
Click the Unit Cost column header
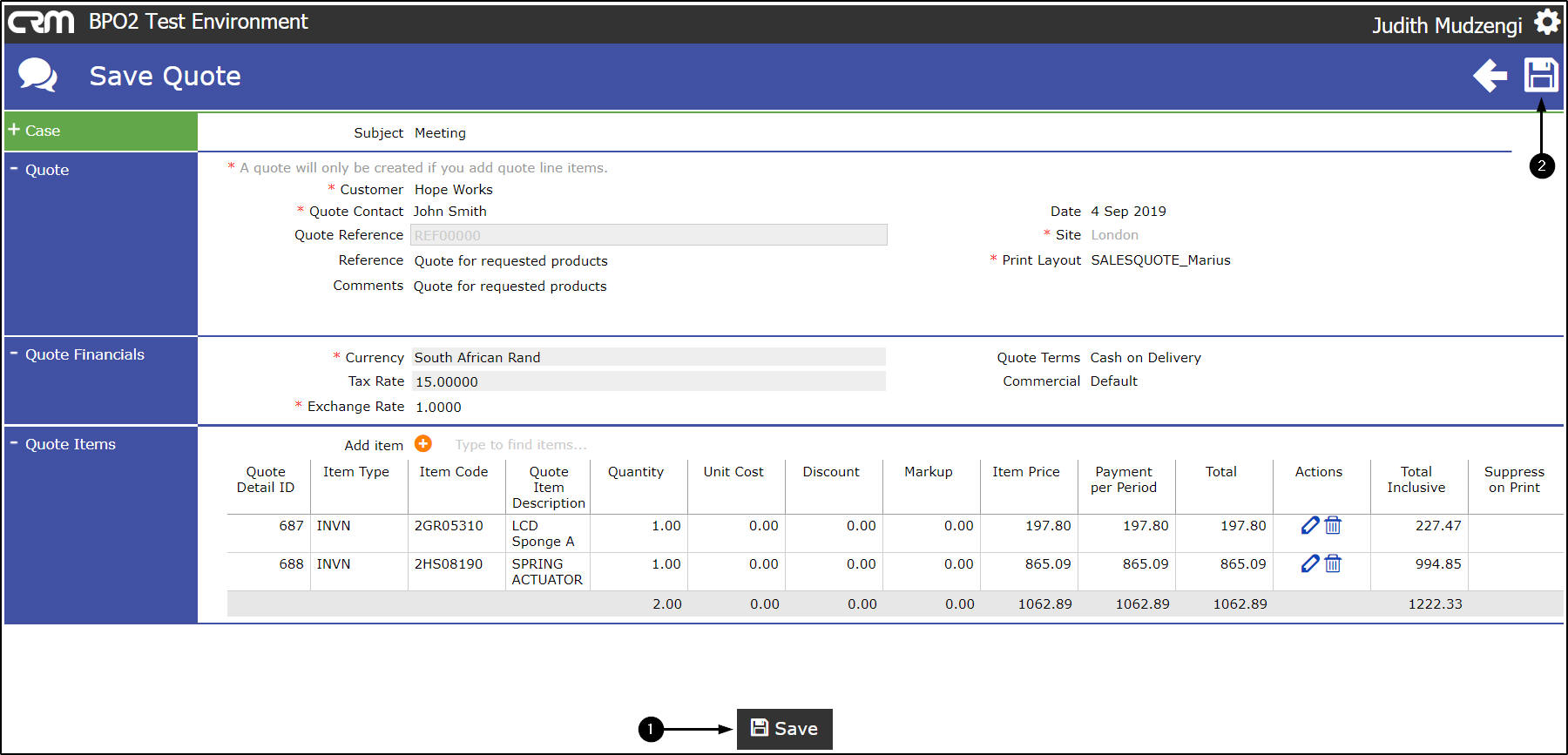[x=733, y=472]
